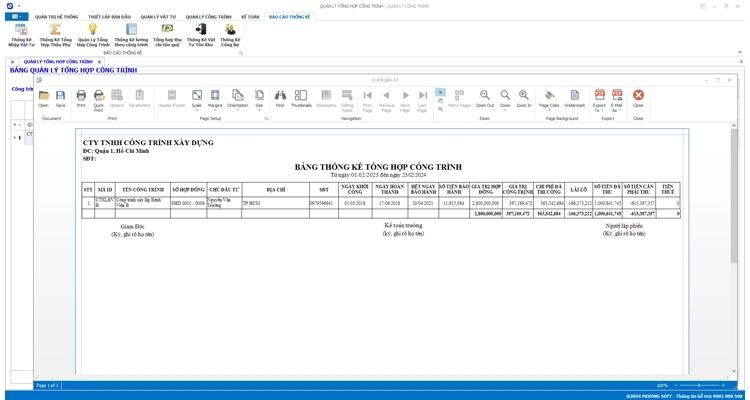This screenshot has width=750, height=400.
Task: Click the Thumbnails toggle button
Action: 301,97
